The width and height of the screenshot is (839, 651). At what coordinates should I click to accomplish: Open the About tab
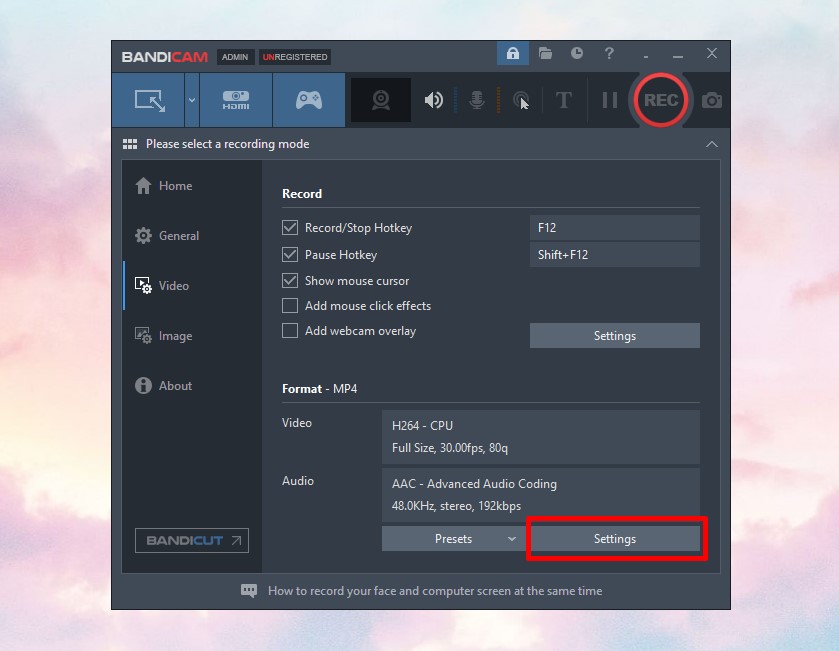click(164, 386)
